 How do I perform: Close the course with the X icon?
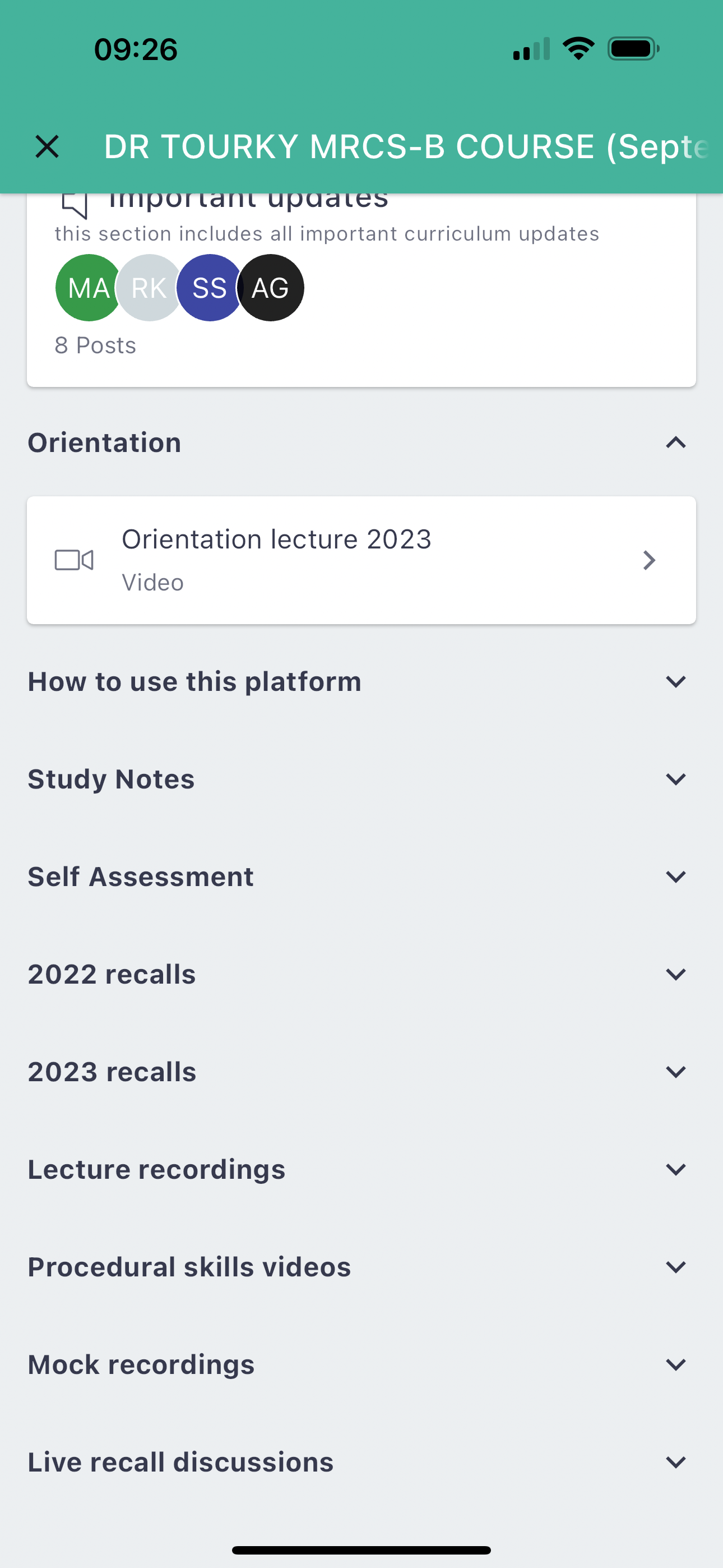click(47, 147)
